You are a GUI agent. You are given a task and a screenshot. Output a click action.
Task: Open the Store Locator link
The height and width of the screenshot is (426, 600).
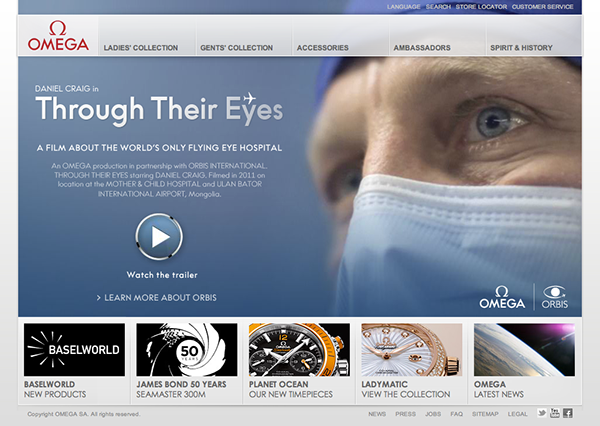(481, 7)
